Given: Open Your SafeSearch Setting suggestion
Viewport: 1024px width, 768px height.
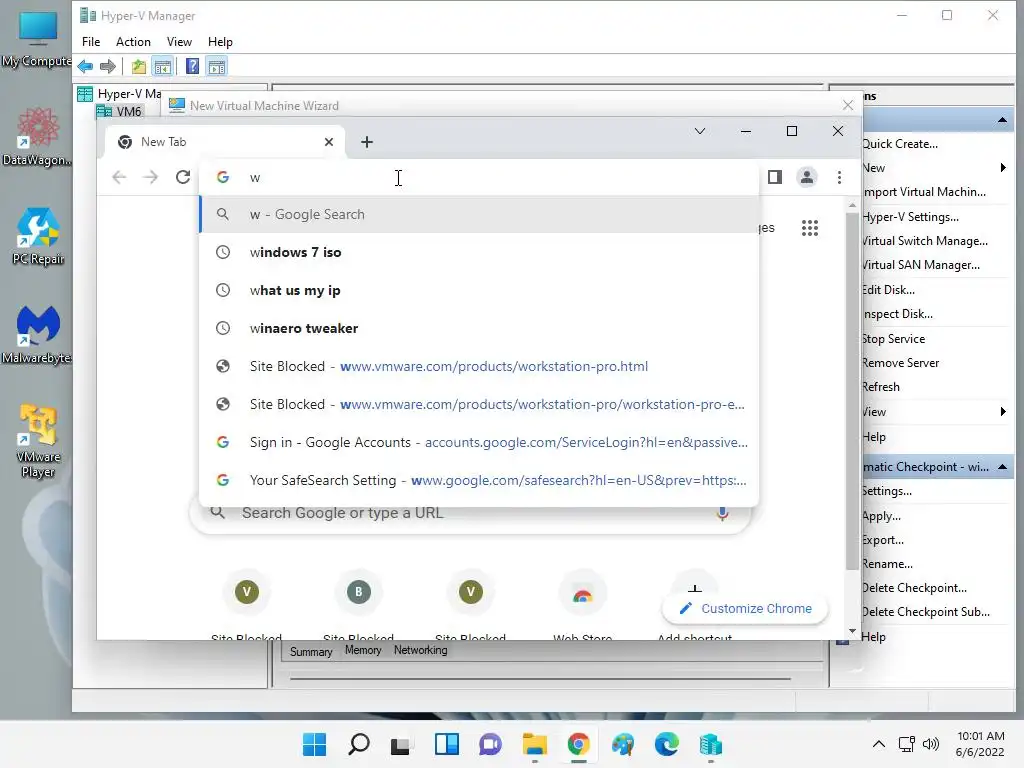Looking at the screenshot, I should point(479,480).
